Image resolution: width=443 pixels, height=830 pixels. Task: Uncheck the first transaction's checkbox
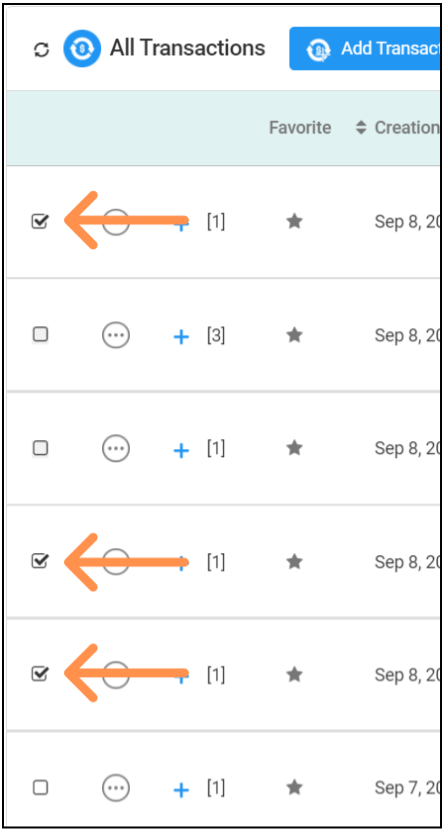coord(40,221)
